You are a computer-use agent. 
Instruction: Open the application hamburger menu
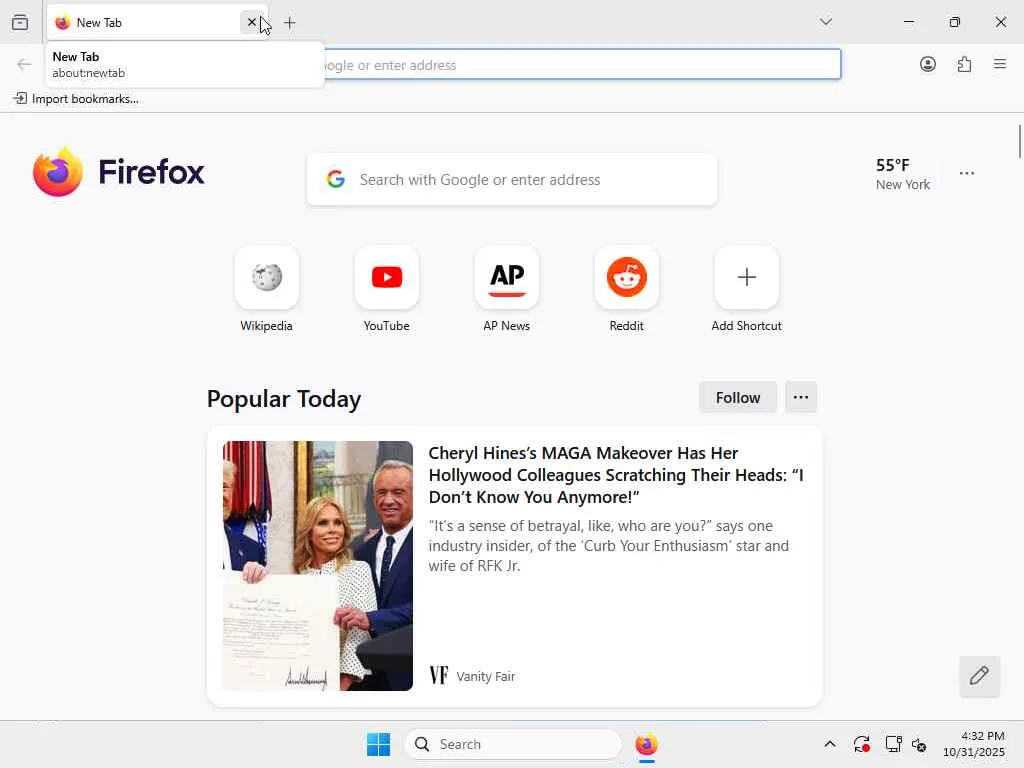click(x=1000, y=64)
